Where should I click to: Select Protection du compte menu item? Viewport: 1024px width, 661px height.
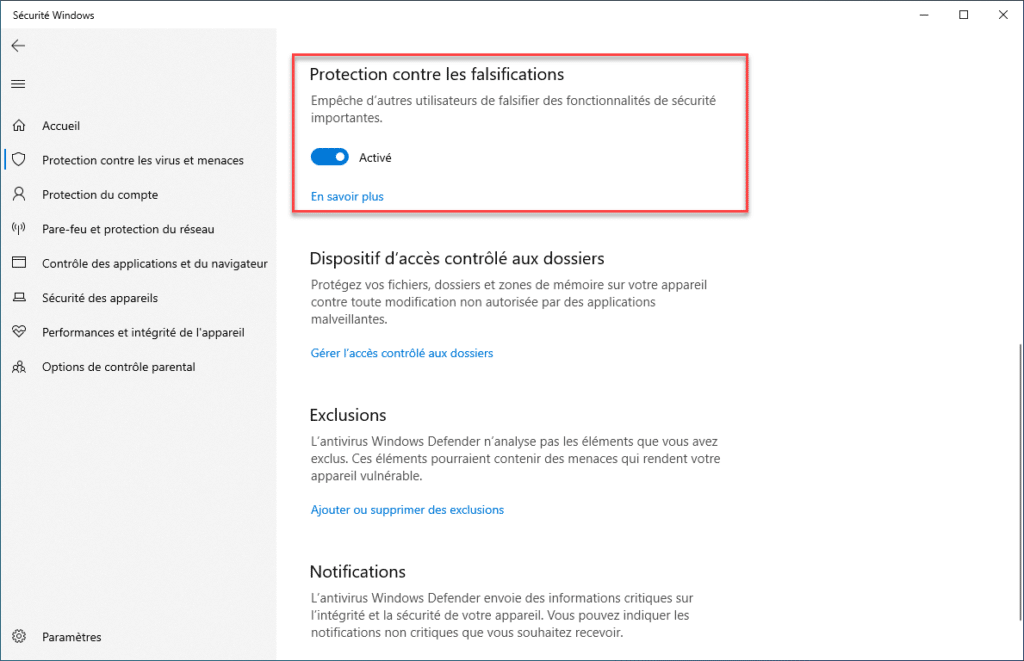100,195
